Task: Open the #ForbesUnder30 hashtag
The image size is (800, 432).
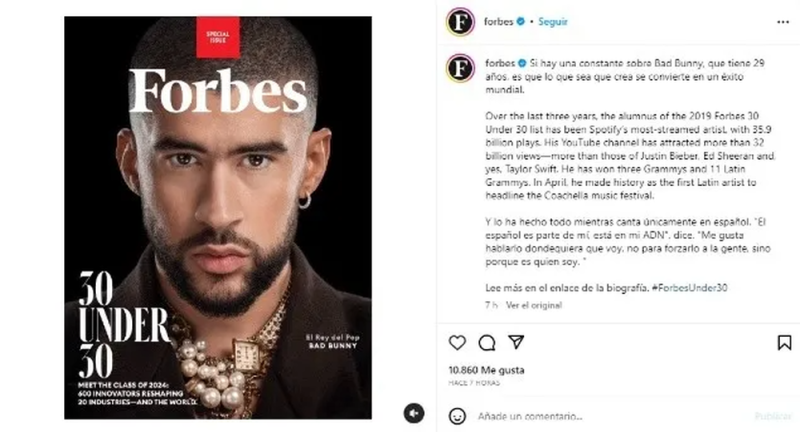Action: pyautogui.click(x=690, y=288)
